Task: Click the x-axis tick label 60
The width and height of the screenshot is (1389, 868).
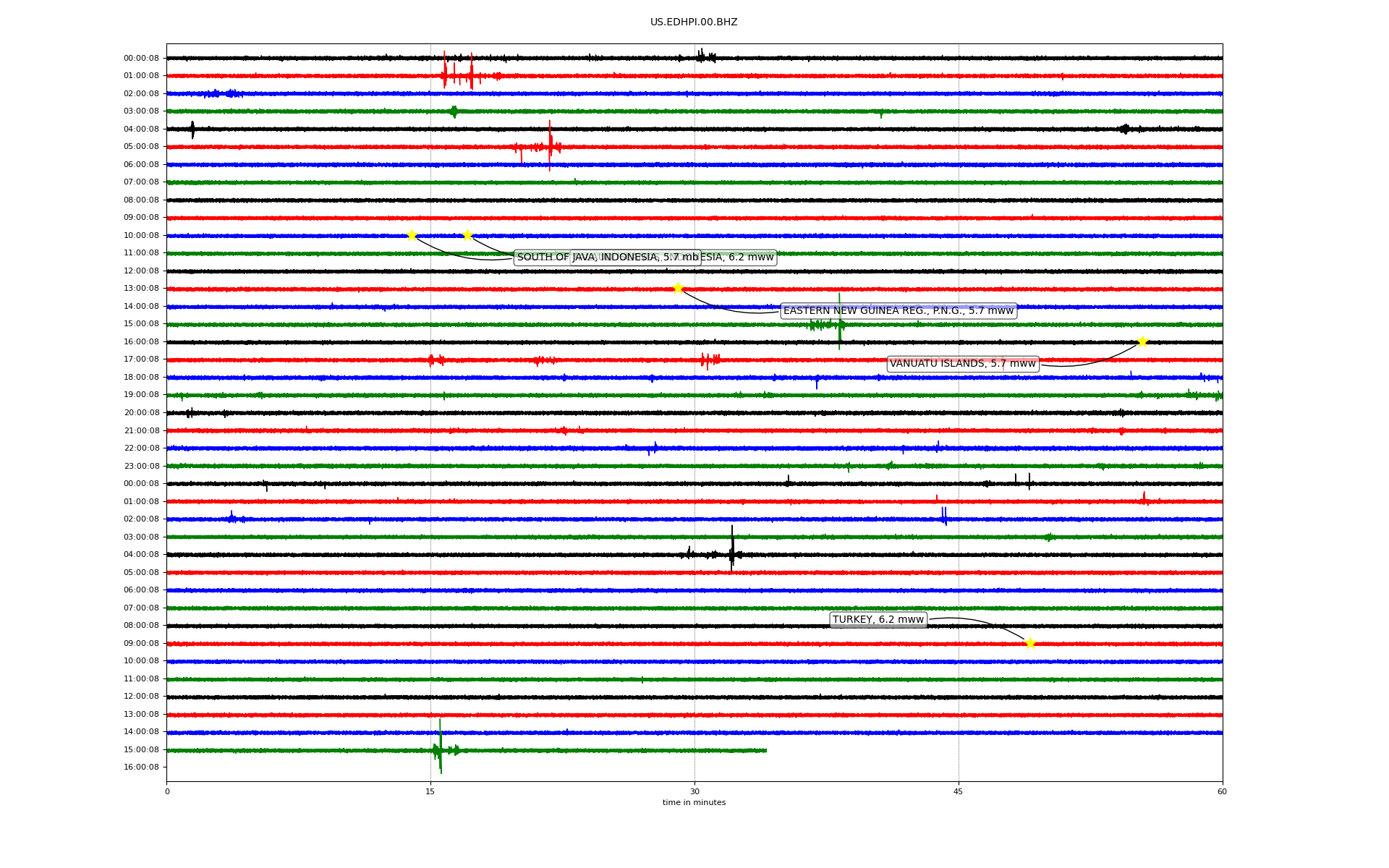Action: click(1222, 791)
